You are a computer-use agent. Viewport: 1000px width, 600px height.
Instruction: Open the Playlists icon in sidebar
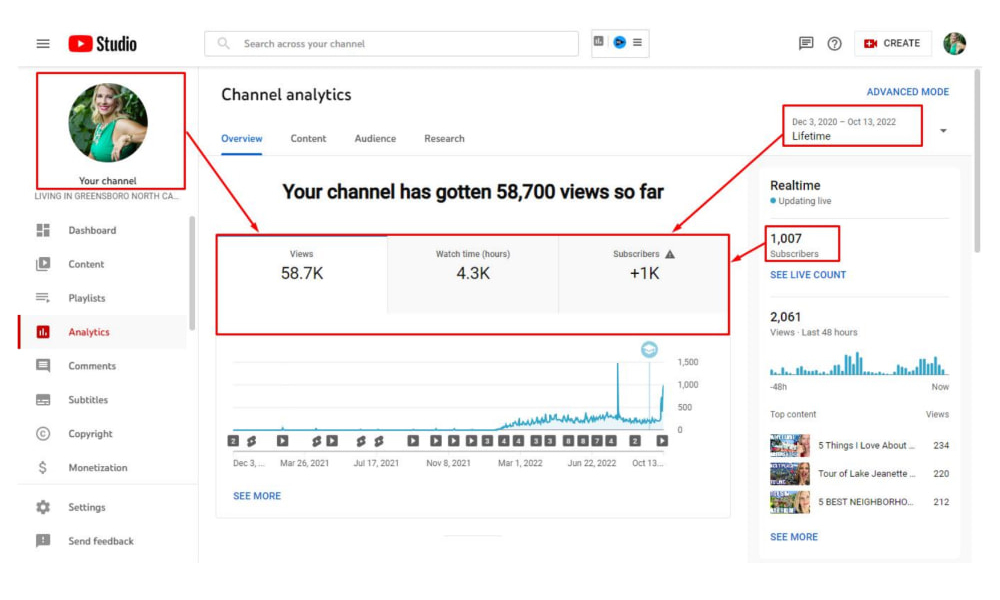[x=43, y=298]
